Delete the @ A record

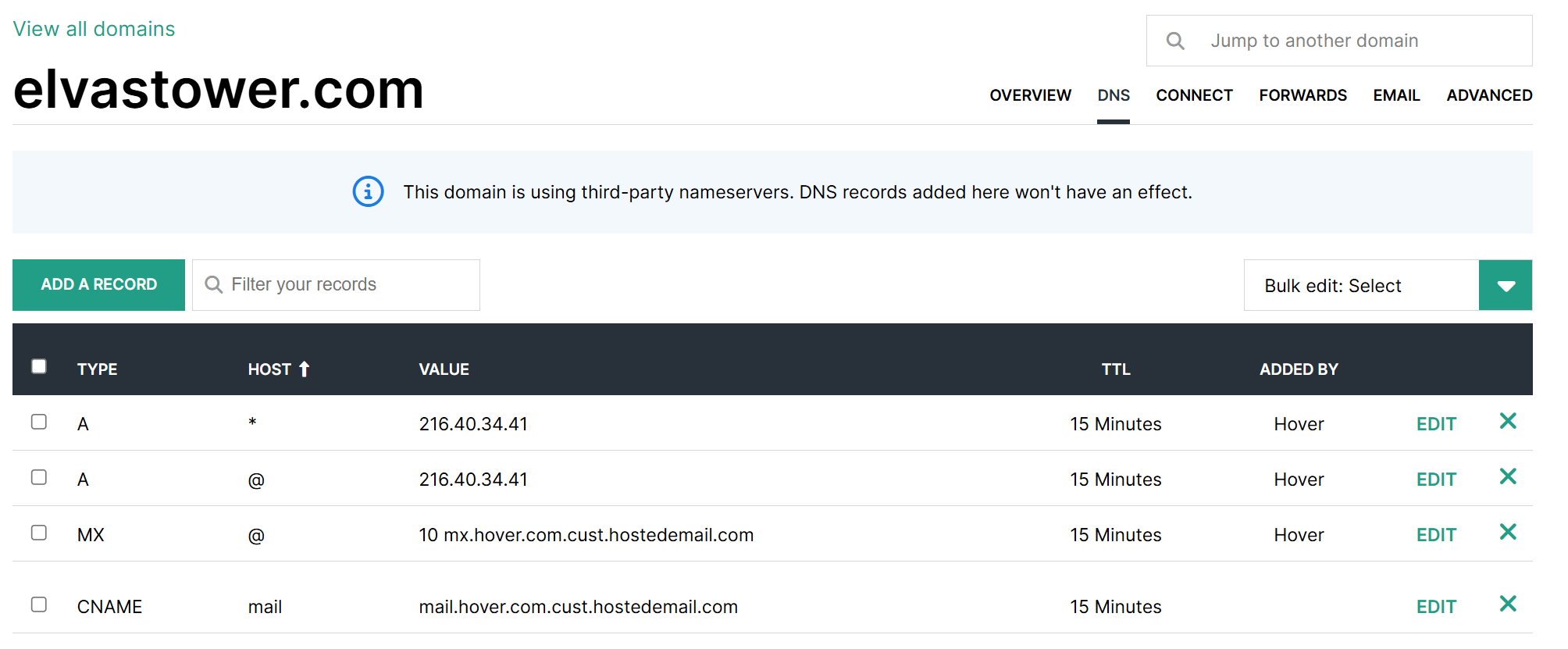(x=1508, y=477)
